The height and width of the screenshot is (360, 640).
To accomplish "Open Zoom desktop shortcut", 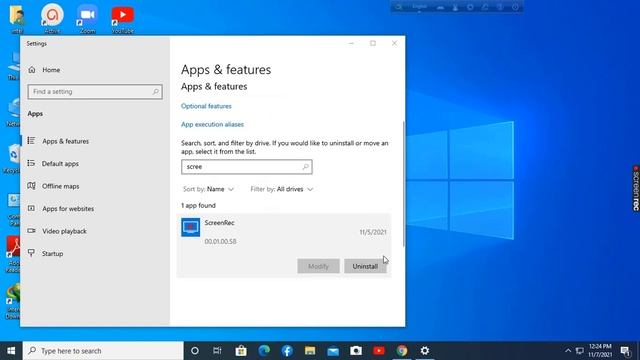I will pyautogui.click(x=87, y=19).
